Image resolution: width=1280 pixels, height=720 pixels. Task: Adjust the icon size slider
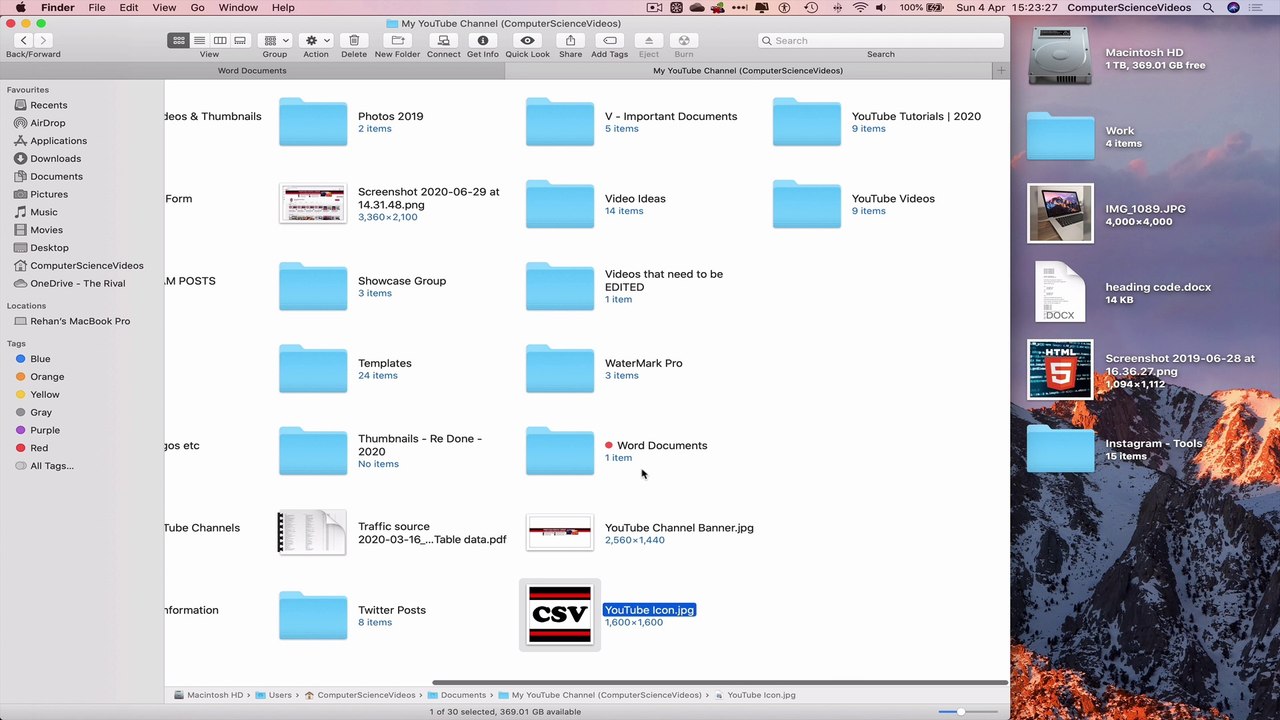tap(962, 712)
